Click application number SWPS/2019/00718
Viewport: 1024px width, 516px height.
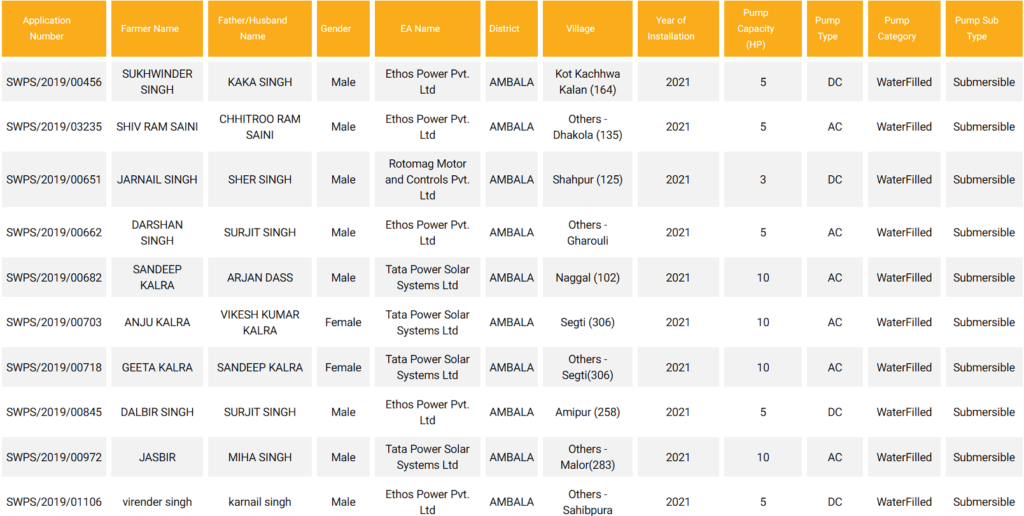click(x=54, y=368)
